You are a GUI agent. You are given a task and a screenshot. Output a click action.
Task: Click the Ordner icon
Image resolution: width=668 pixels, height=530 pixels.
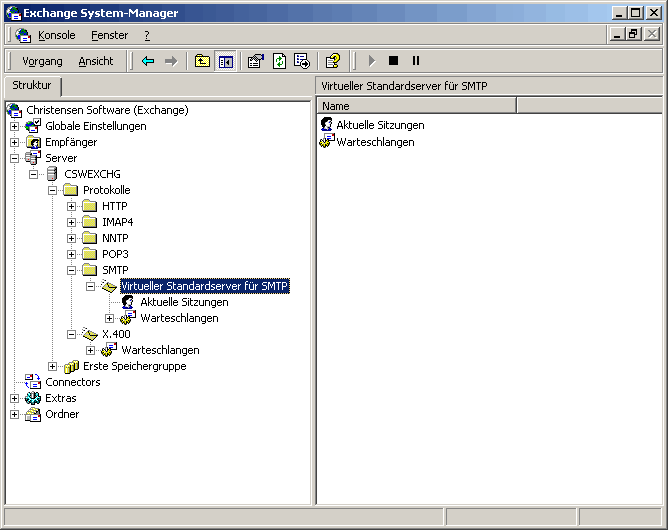33,414
